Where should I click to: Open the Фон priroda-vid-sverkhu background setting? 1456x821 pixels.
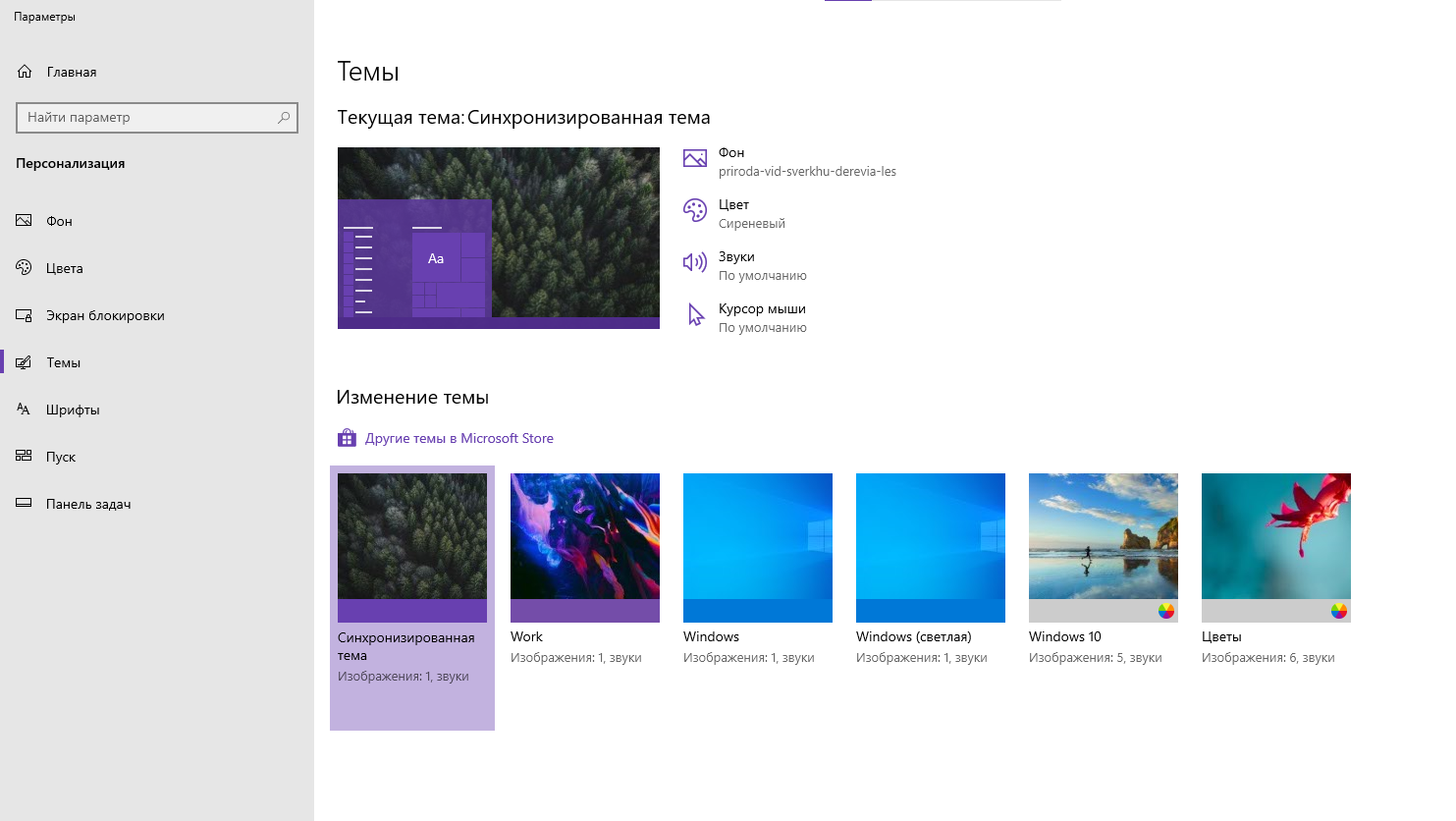806,161
